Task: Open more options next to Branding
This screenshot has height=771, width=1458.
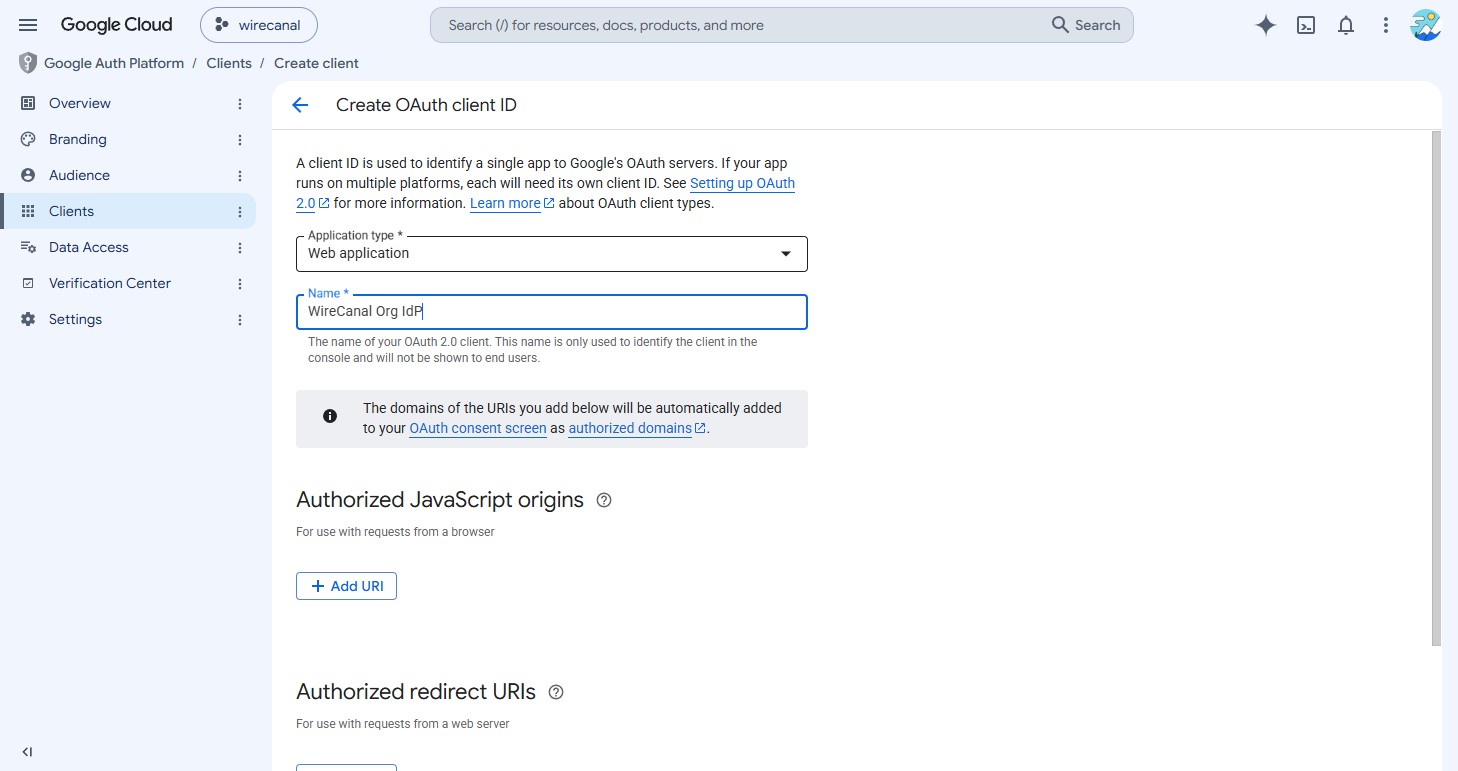Action: [239, 140]
